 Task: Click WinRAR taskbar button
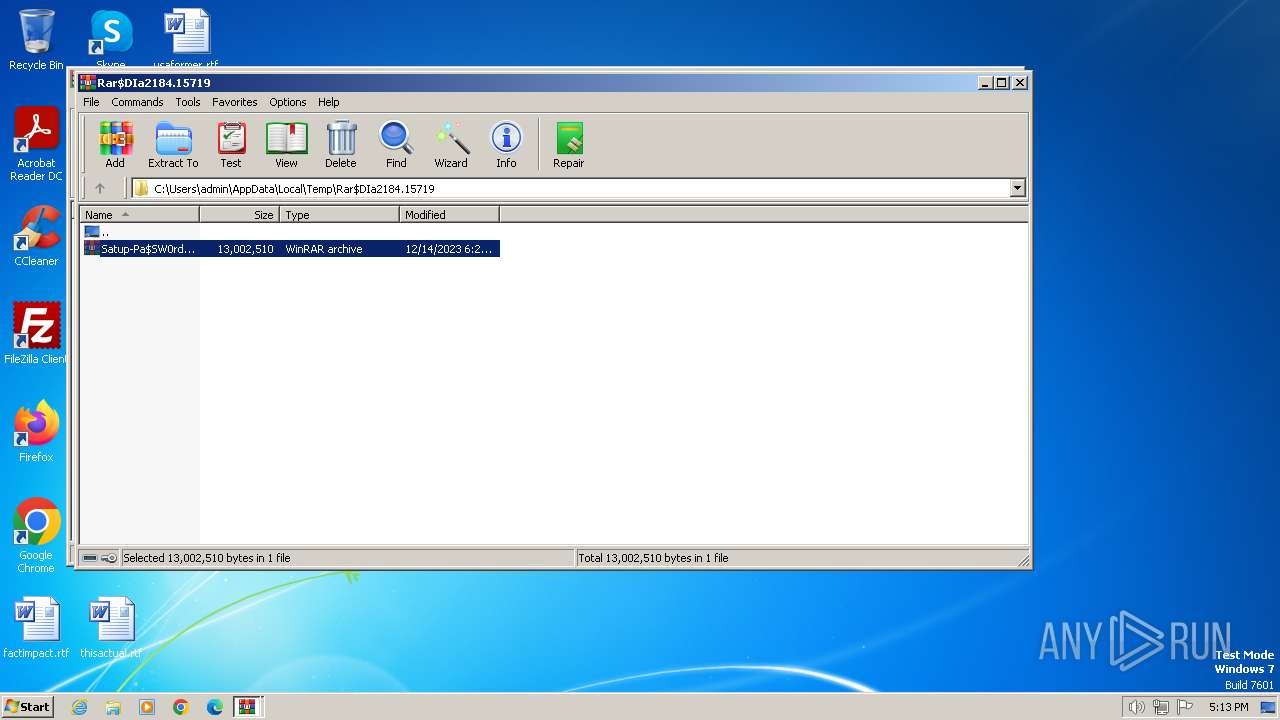click(247, 707)
